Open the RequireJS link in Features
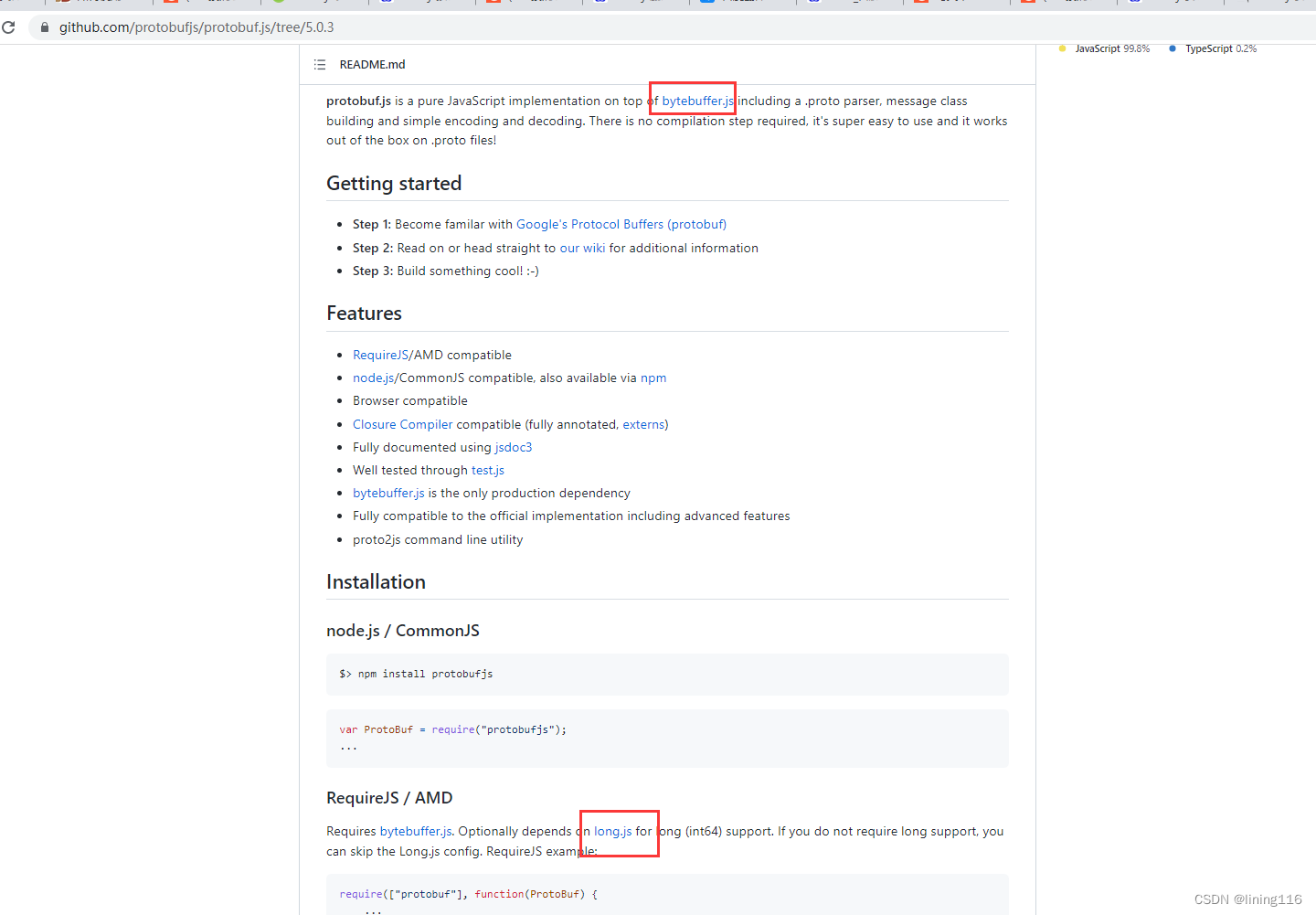 [381, 356]
